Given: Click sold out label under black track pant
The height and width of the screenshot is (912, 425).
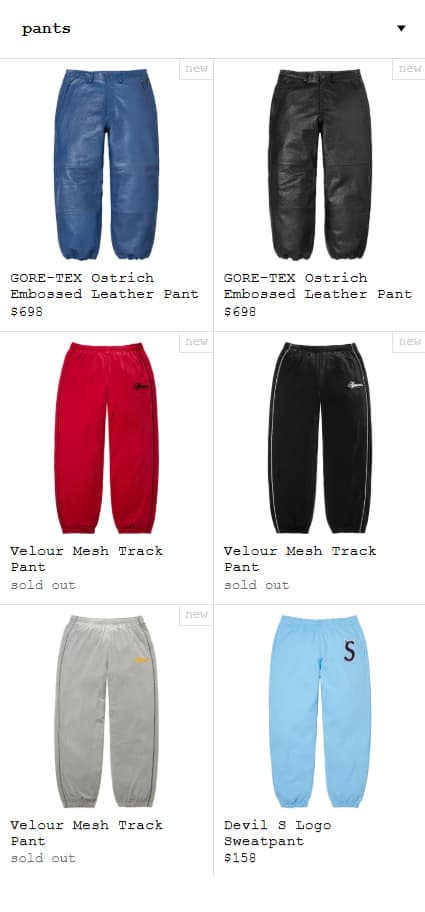Looking at the screenshot, I should [x=256, y=585].
